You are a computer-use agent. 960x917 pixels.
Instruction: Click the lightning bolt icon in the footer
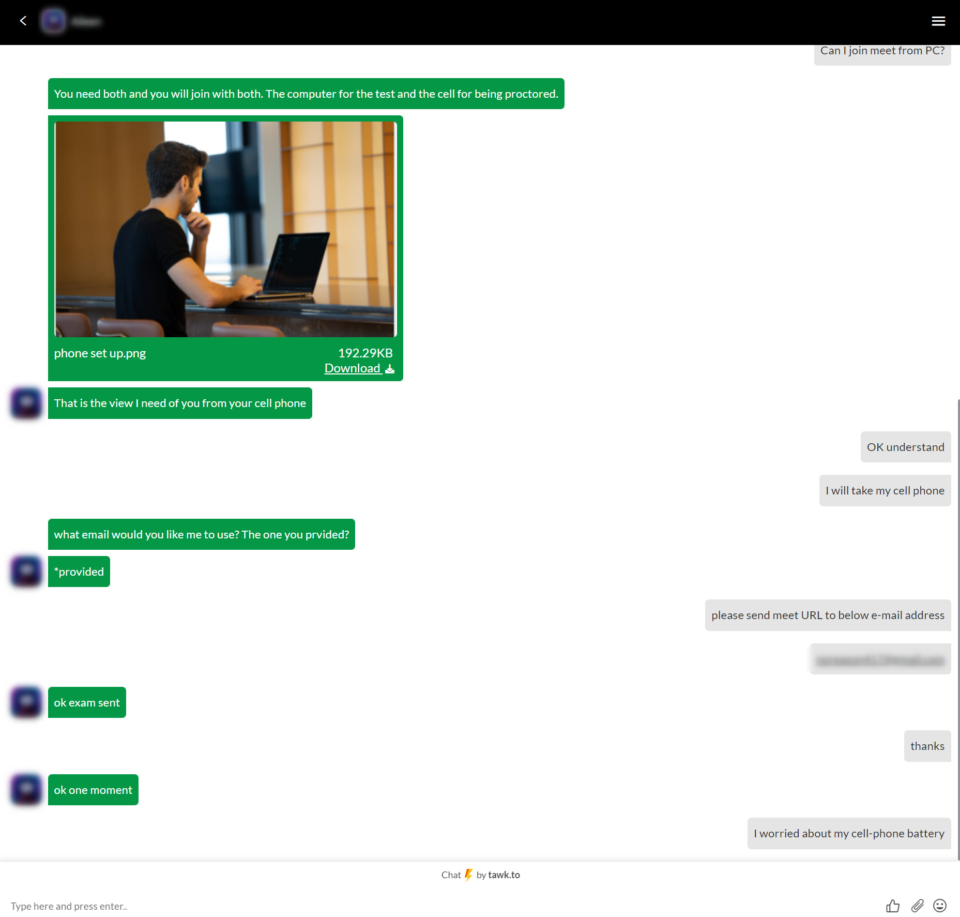click(469, 874)
